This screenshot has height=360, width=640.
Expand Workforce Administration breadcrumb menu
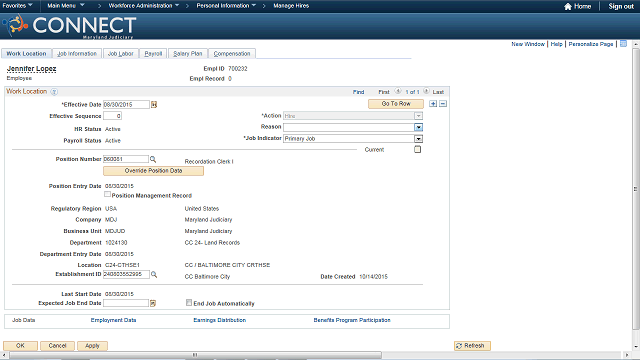pos(144,6)
